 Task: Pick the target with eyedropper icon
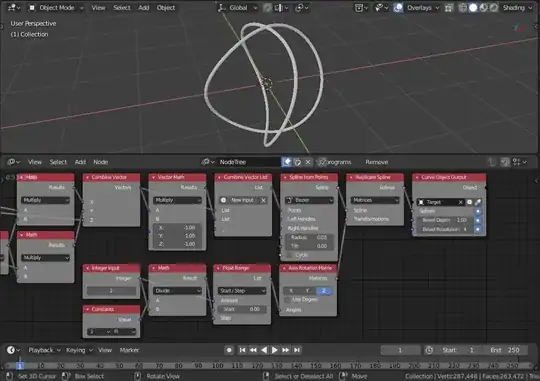click(x=478, y=202)
